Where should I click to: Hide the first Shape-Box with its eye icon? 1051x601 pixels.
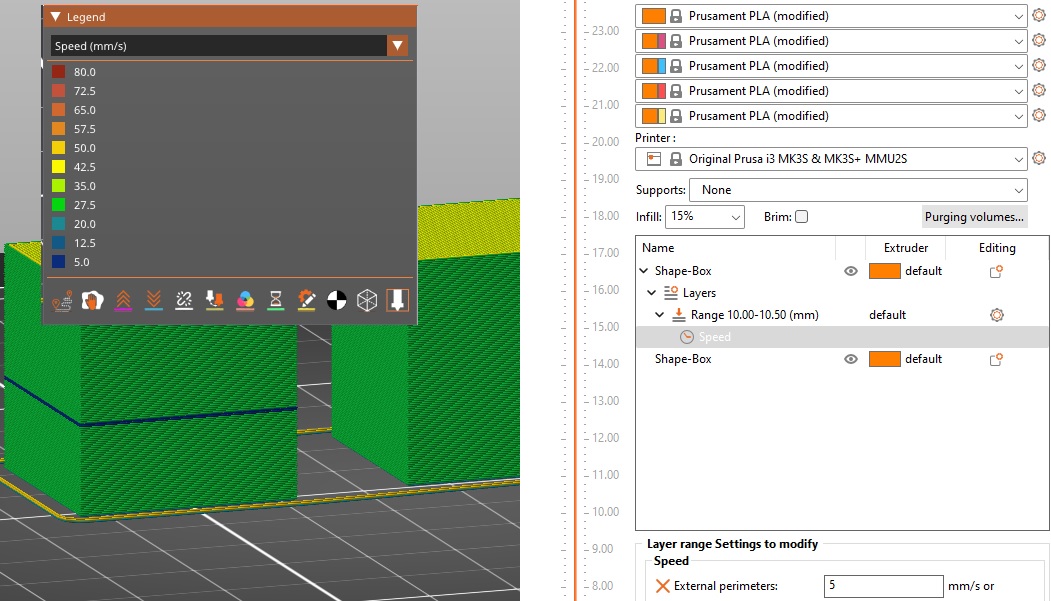[851, 270]
